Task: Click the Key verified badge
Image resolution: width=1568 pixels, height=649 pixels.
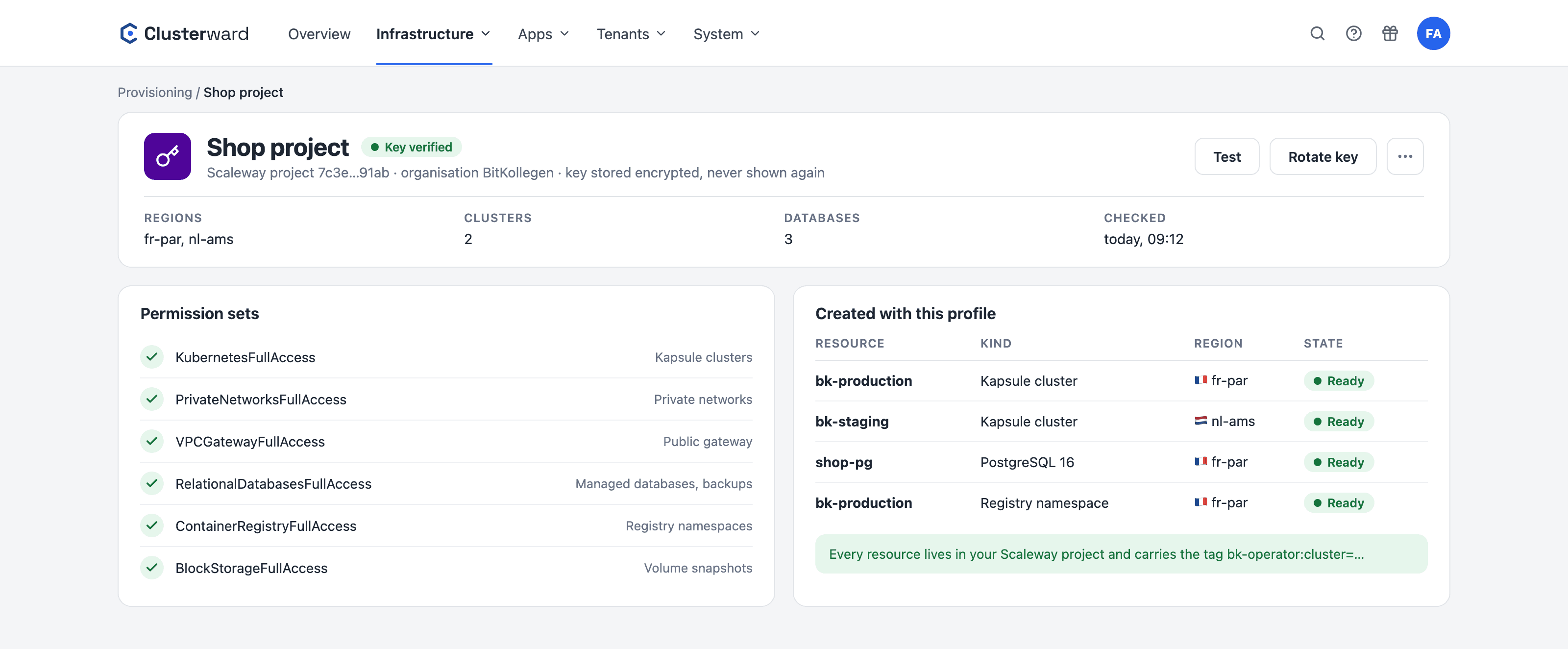Action: coord(412,148)
